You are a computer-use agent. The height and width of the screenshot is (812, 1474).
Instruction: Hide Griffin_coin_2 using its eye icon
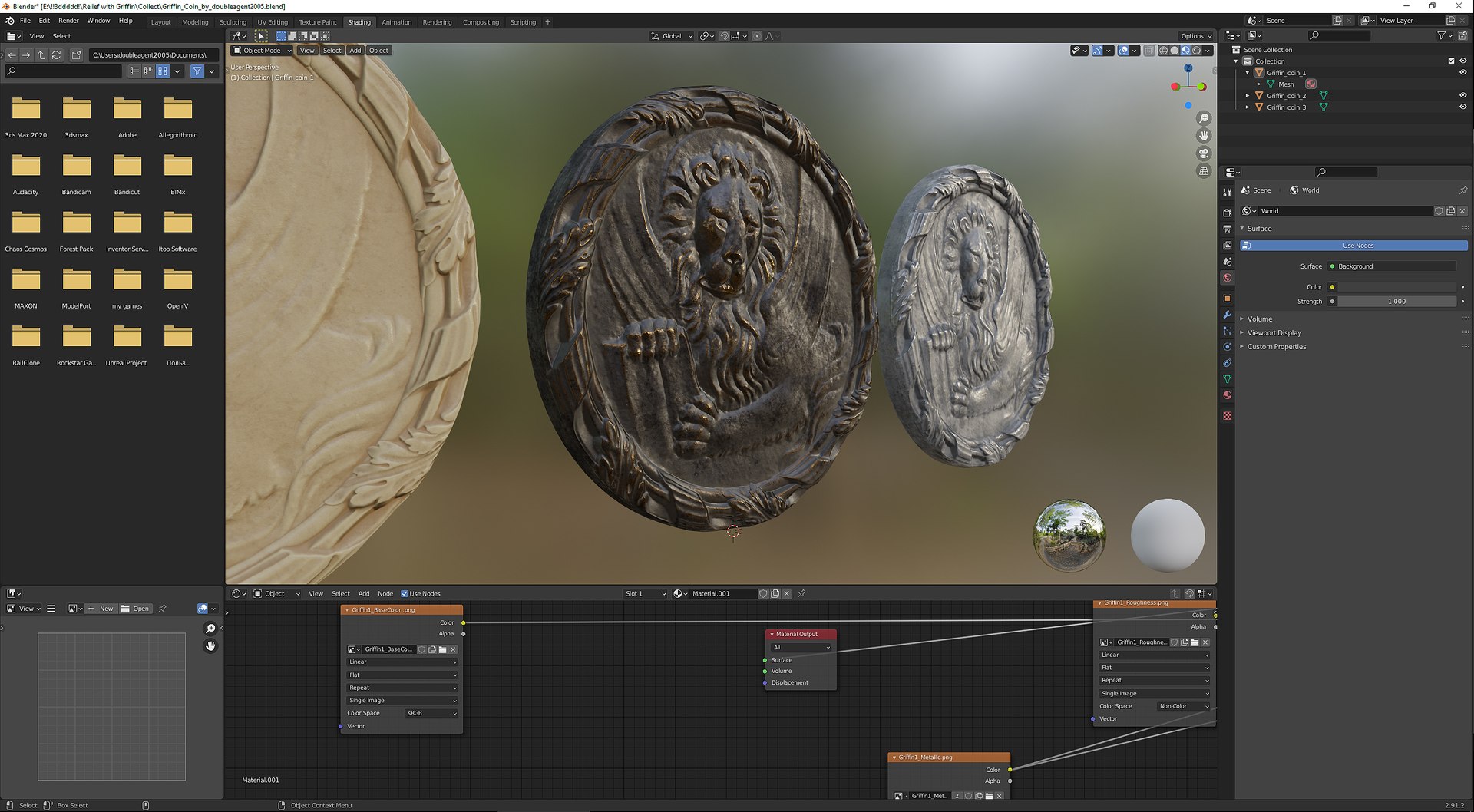coord(1462,95)
